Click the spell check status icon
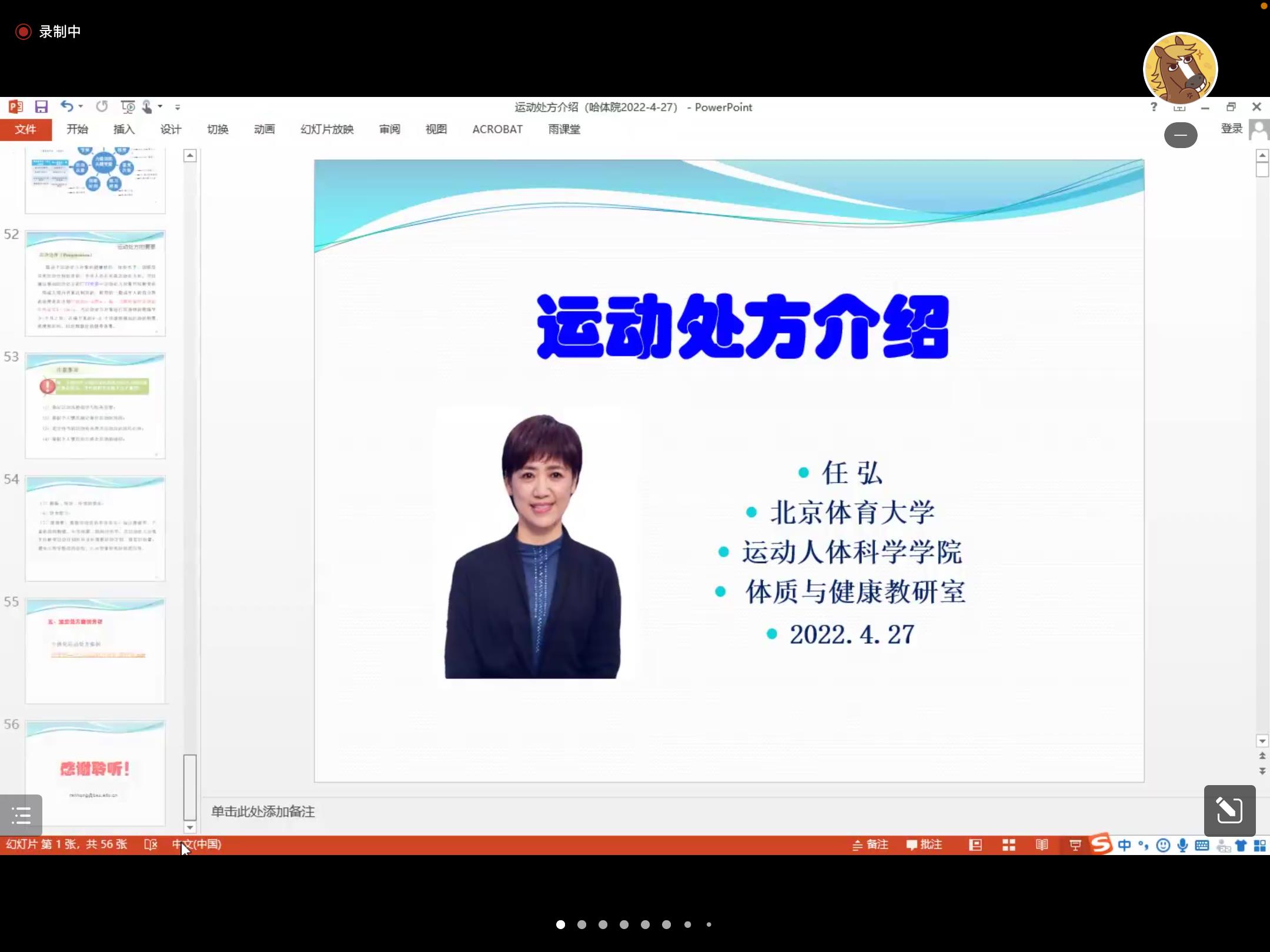1270x952 pixels. [151, 844]
